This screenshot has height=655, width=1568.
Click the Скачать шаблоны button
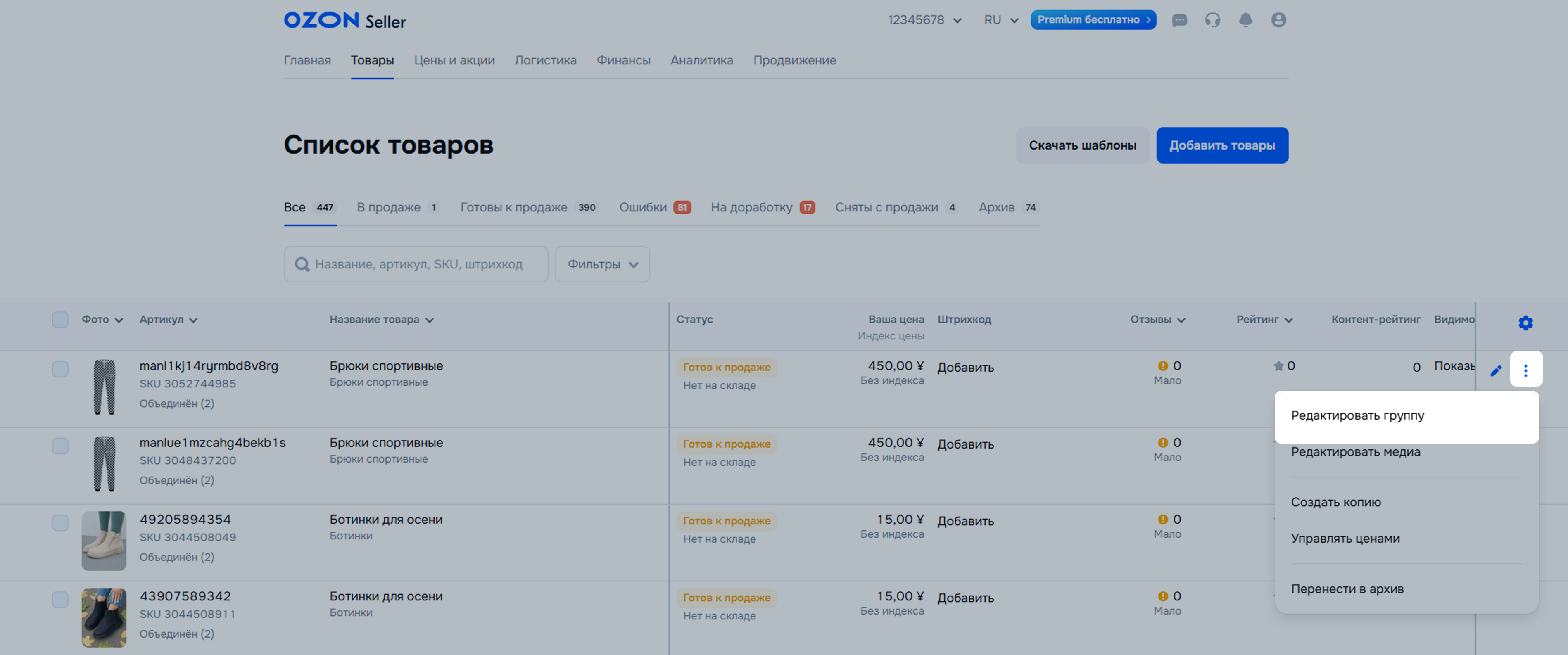click(1082, 145)
